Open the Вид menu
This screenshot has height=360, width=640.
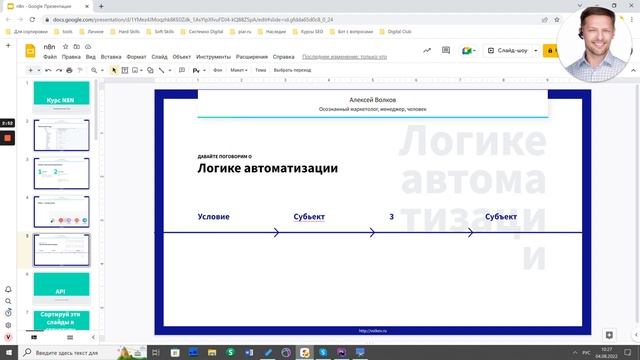[x=91, y=57]
